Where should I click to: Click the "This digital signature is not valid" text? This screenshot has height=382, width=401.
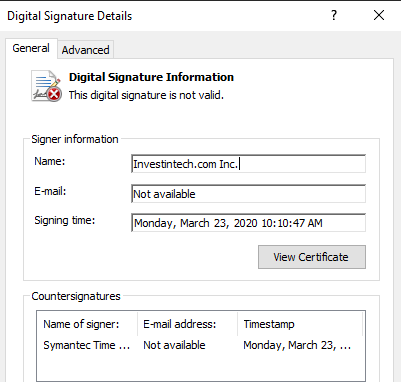click(146, 95)
